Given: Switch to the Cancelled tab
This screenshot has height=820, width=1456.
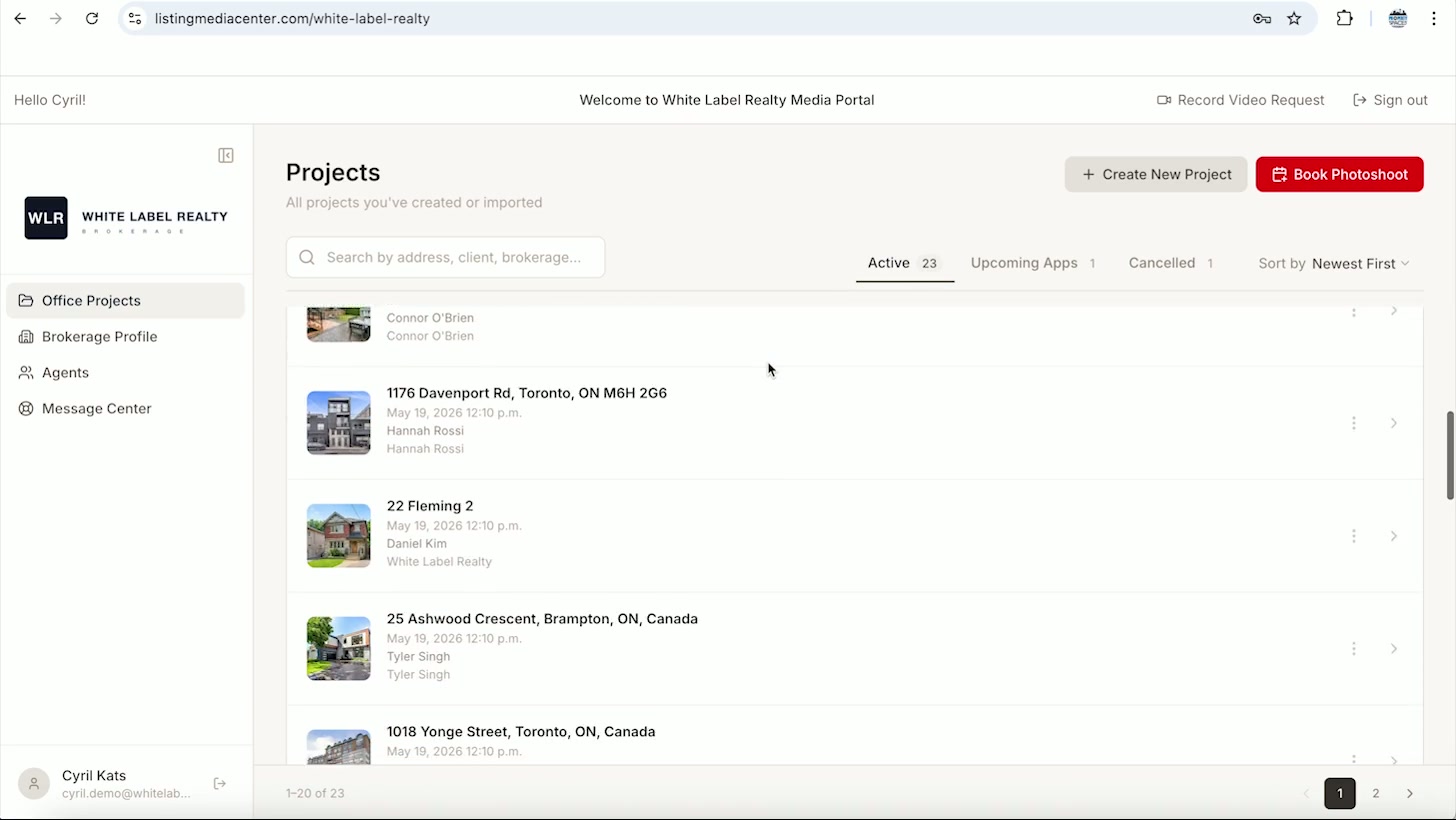Looking at the screenshot, I should (1171, 263).
